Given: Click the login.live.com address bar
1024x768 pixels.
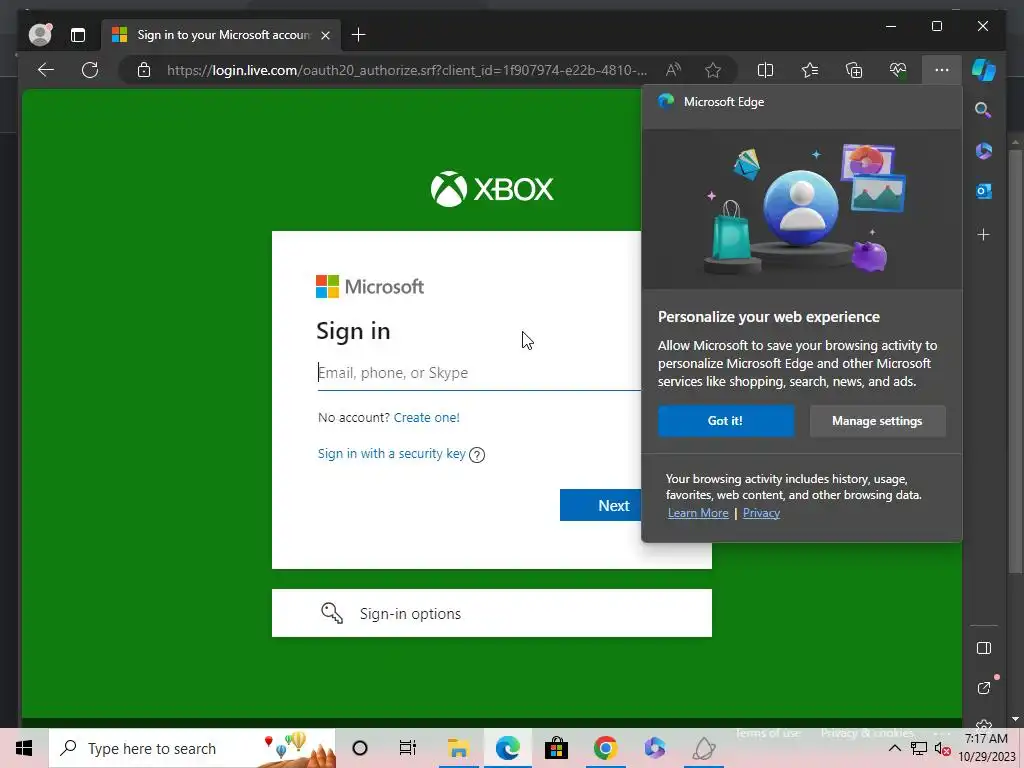Looking at the screenshot, I should [x=407, y=70].
